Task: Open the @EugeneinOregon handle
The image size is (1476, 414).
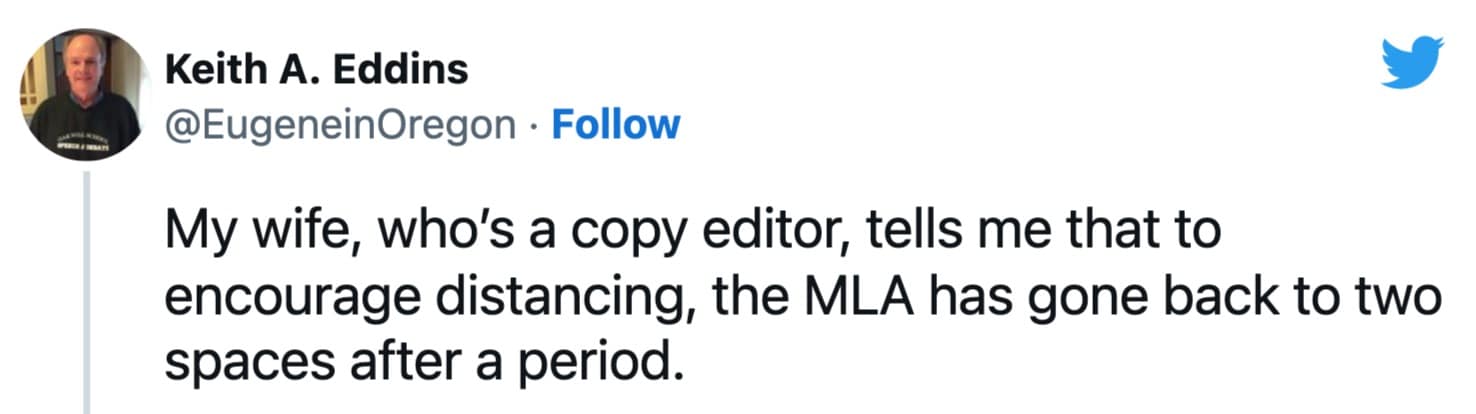Action: pyautogui.click(x=341, y=125)
